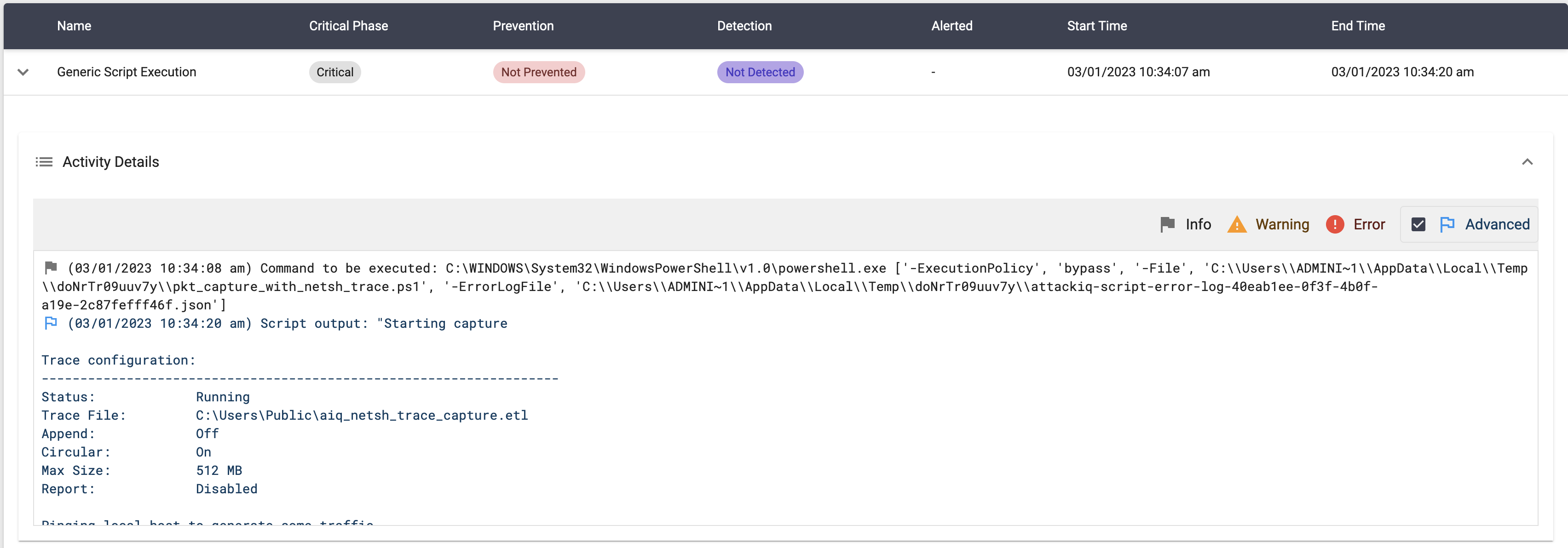Uncheck the Advanced filter checkbox
Viewport: 1568px width, 548px height.
click(x=1418, y=224)
